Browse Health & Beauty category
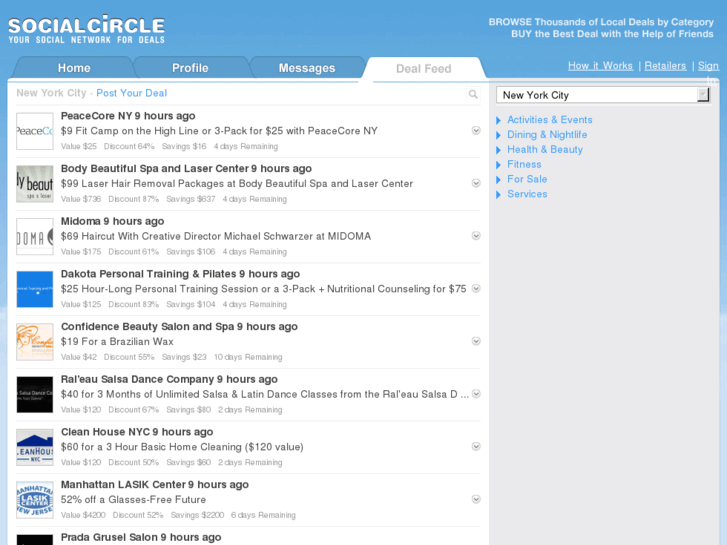This screenshot has height=545, width=727. (x=545, y=149)
